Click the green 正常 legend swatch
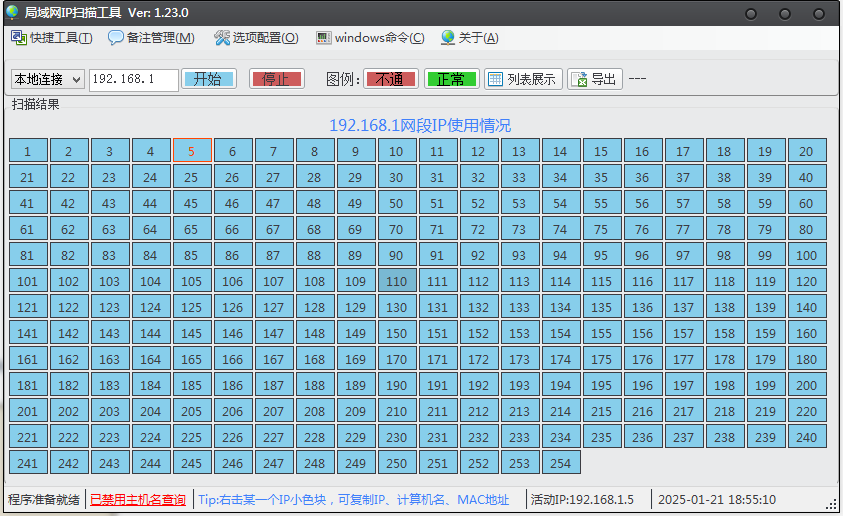This screenshot has width=843, height=516. click(x=451, y=79)
